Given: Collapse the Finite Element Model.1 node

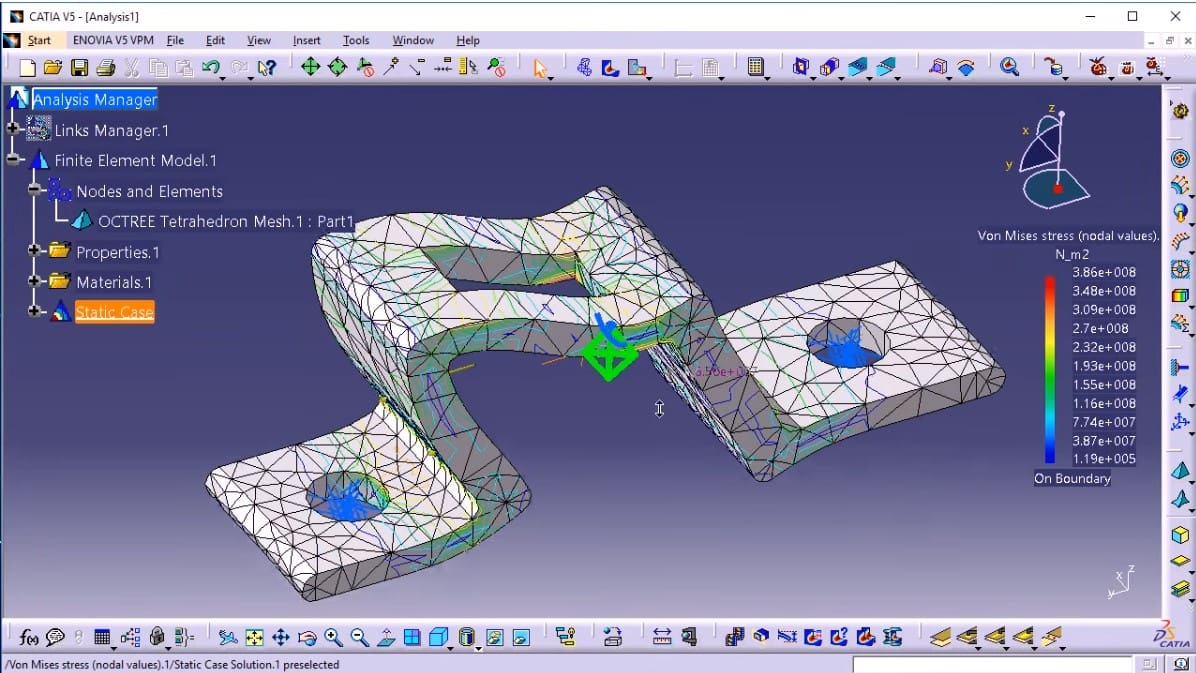Looking at the screenshot, I should coord(11,159).
